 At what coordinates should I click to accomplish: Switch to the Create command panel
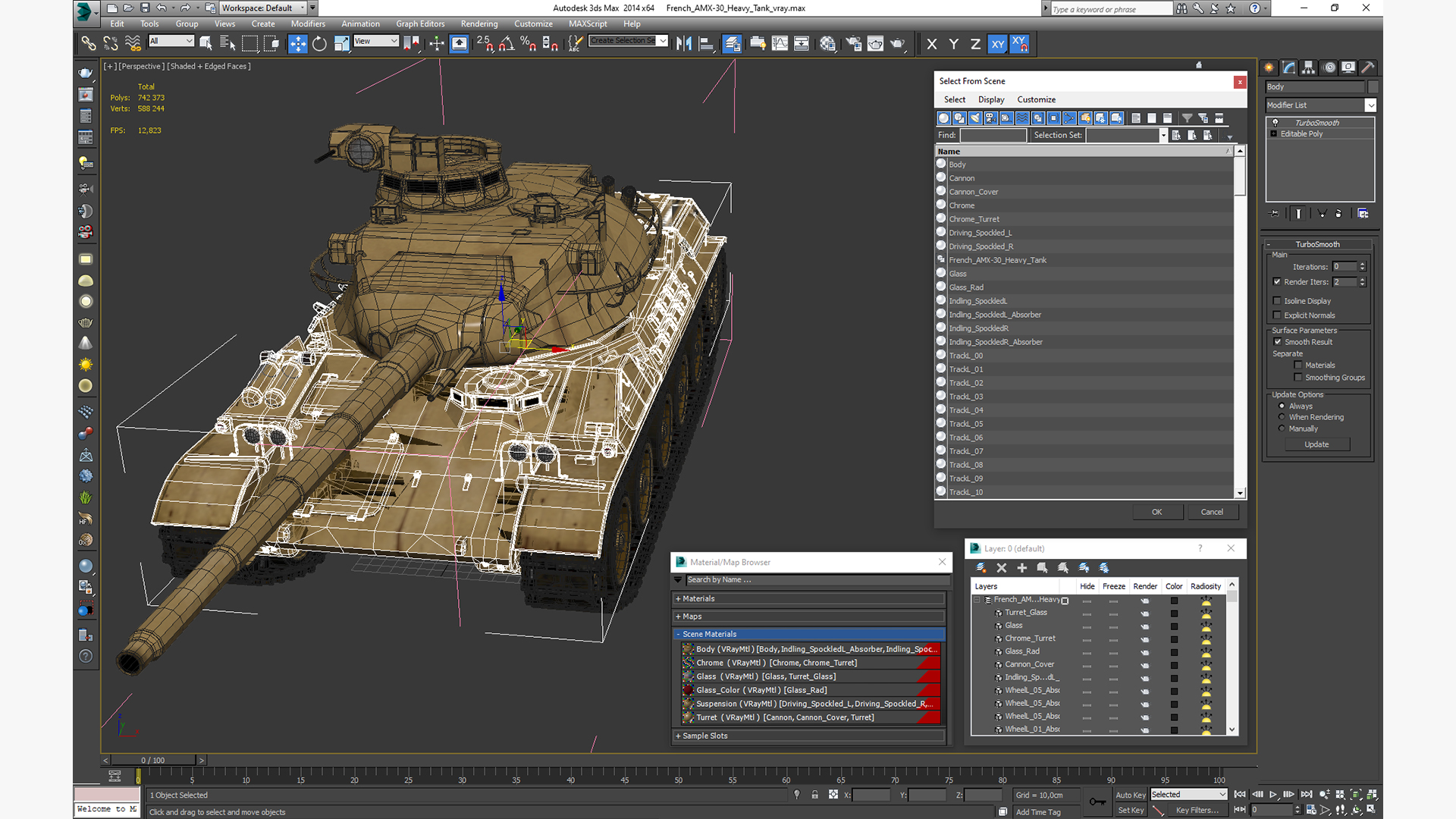(x=1269, y=67)
